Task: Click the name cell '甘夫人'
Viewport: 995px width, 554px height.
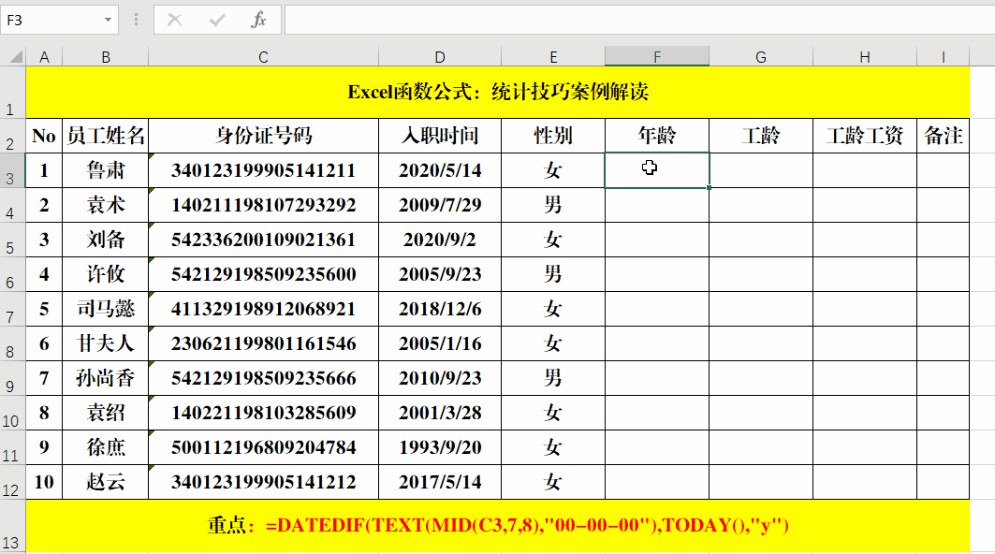Action: [105, 343]
